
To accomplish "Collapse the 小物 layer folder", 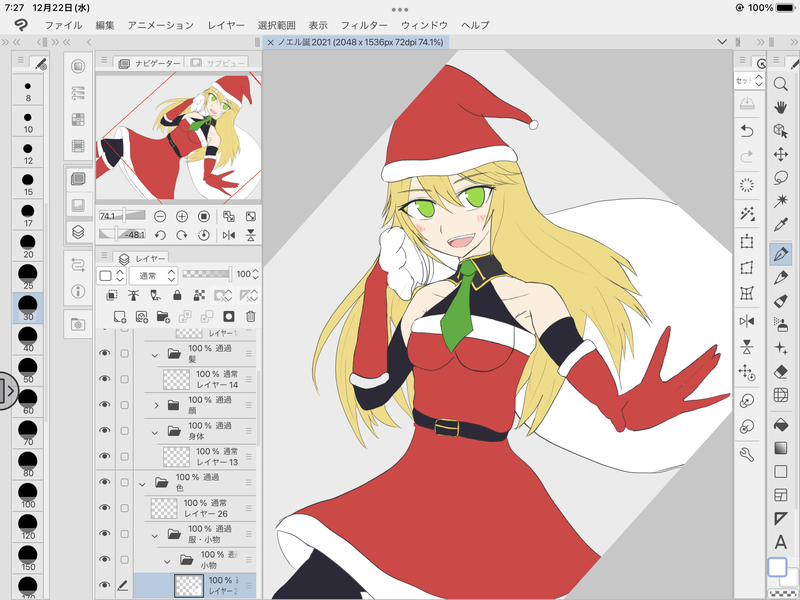I will [167, 561].
